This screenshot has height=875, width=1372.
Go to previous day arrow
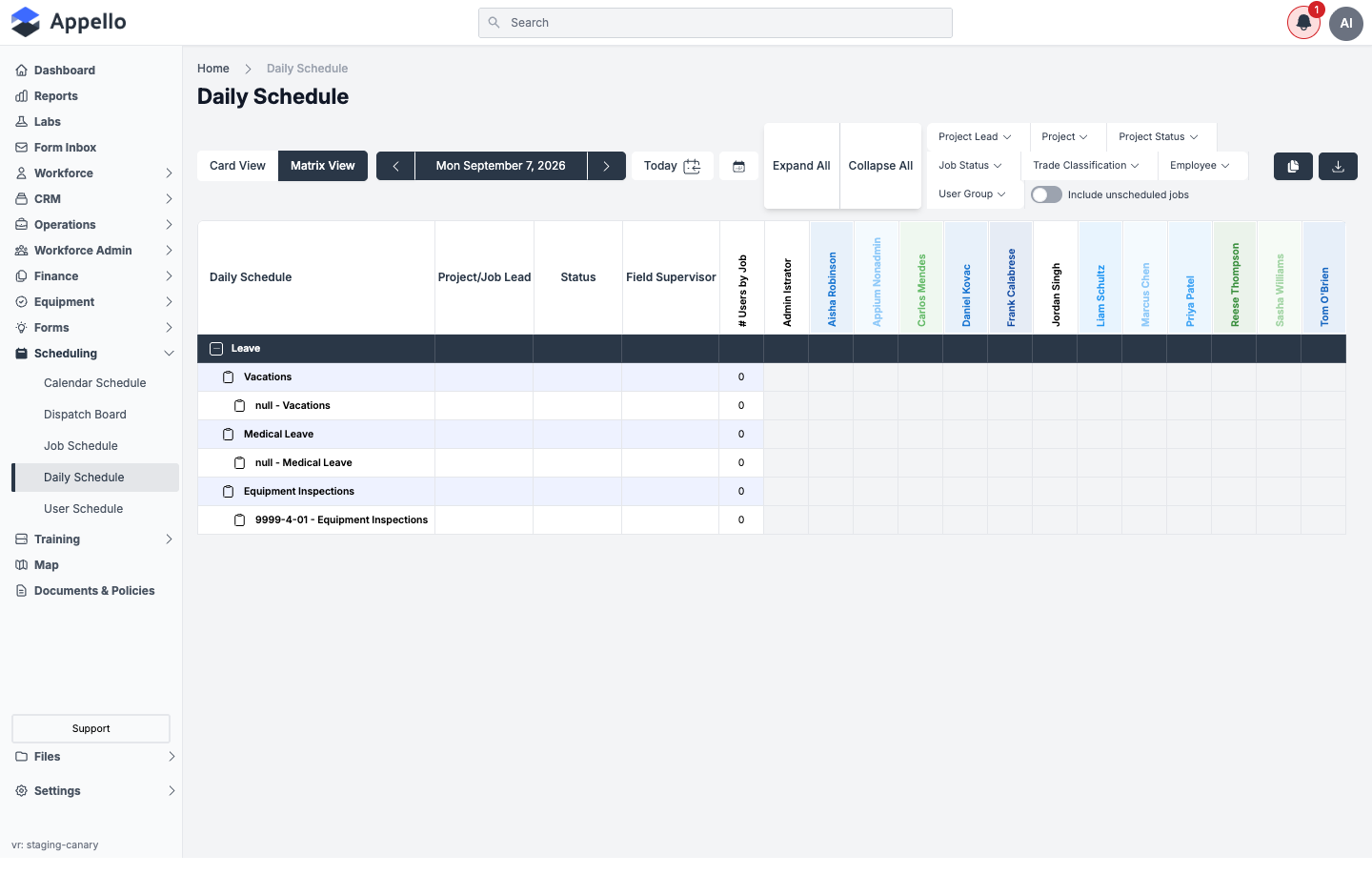(395, 166)
